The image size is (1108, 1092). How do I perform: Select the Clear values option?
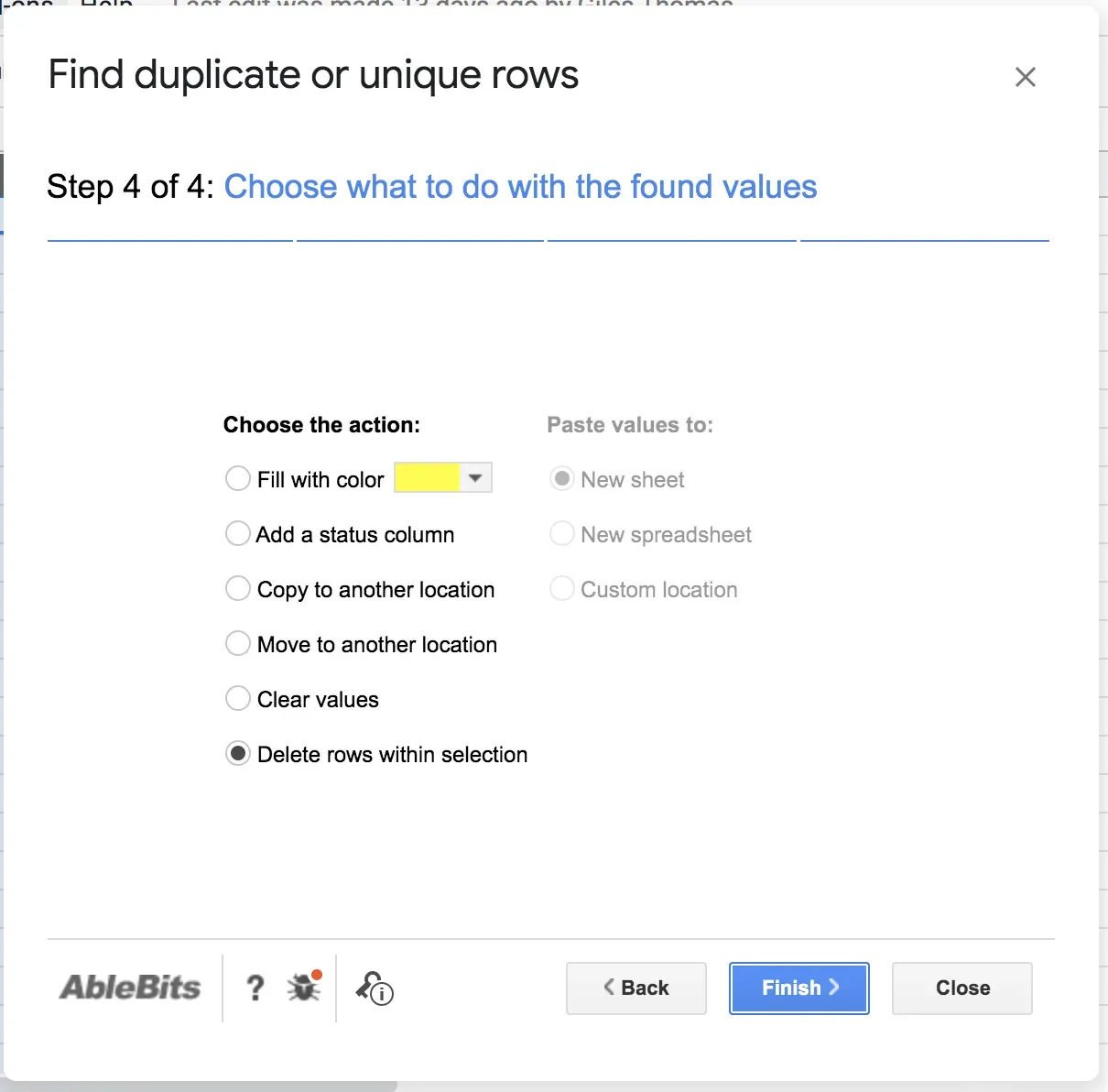[238, 699]
